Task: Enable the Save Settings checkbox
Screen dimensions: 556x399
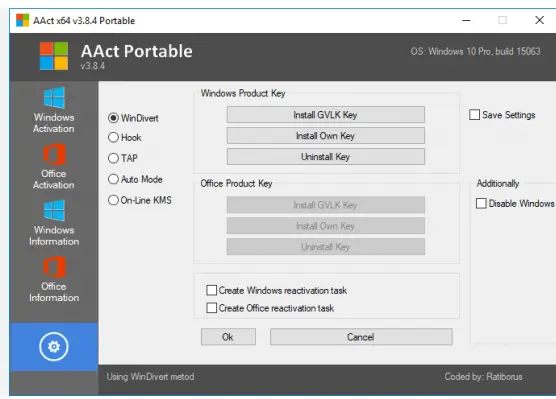Action: (x=474, y=115)
